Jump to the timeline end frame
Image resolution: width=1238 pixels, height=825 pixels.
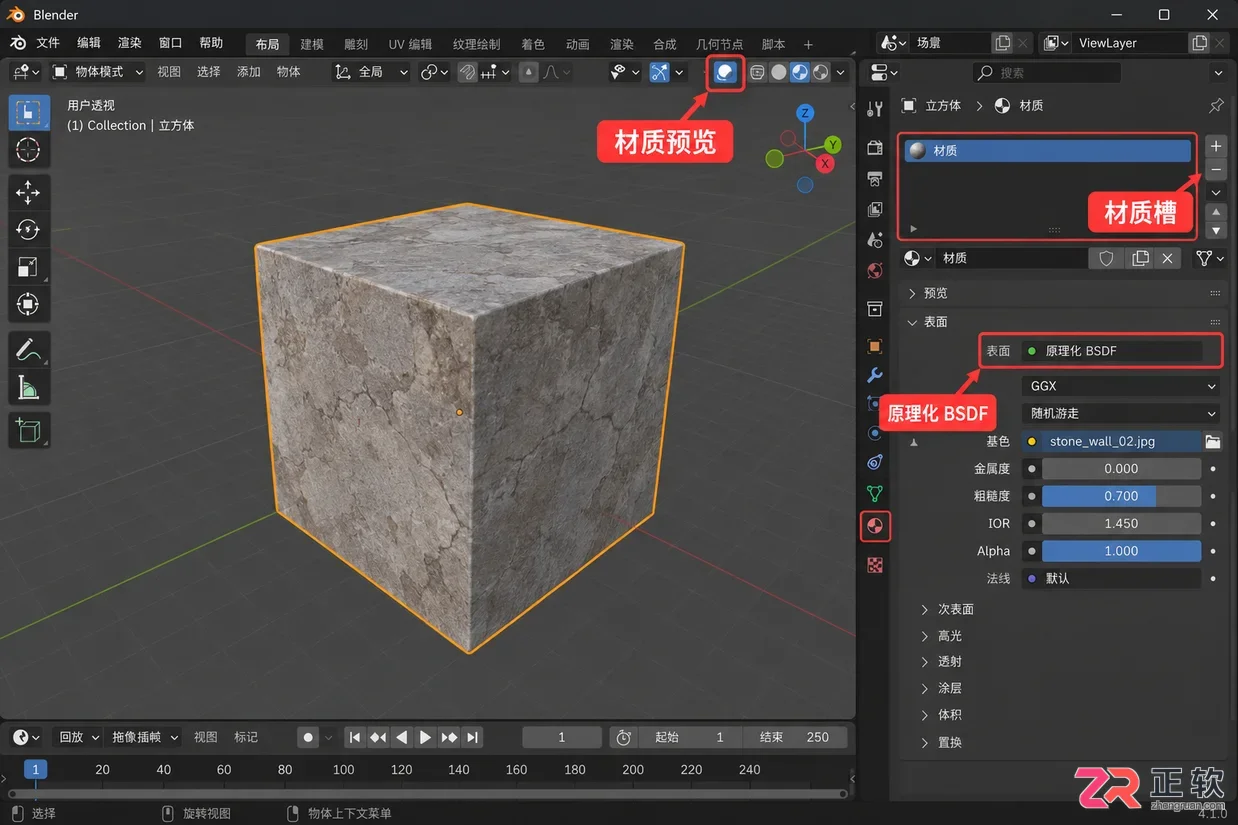pyautogui.click(x=473, y=737)
